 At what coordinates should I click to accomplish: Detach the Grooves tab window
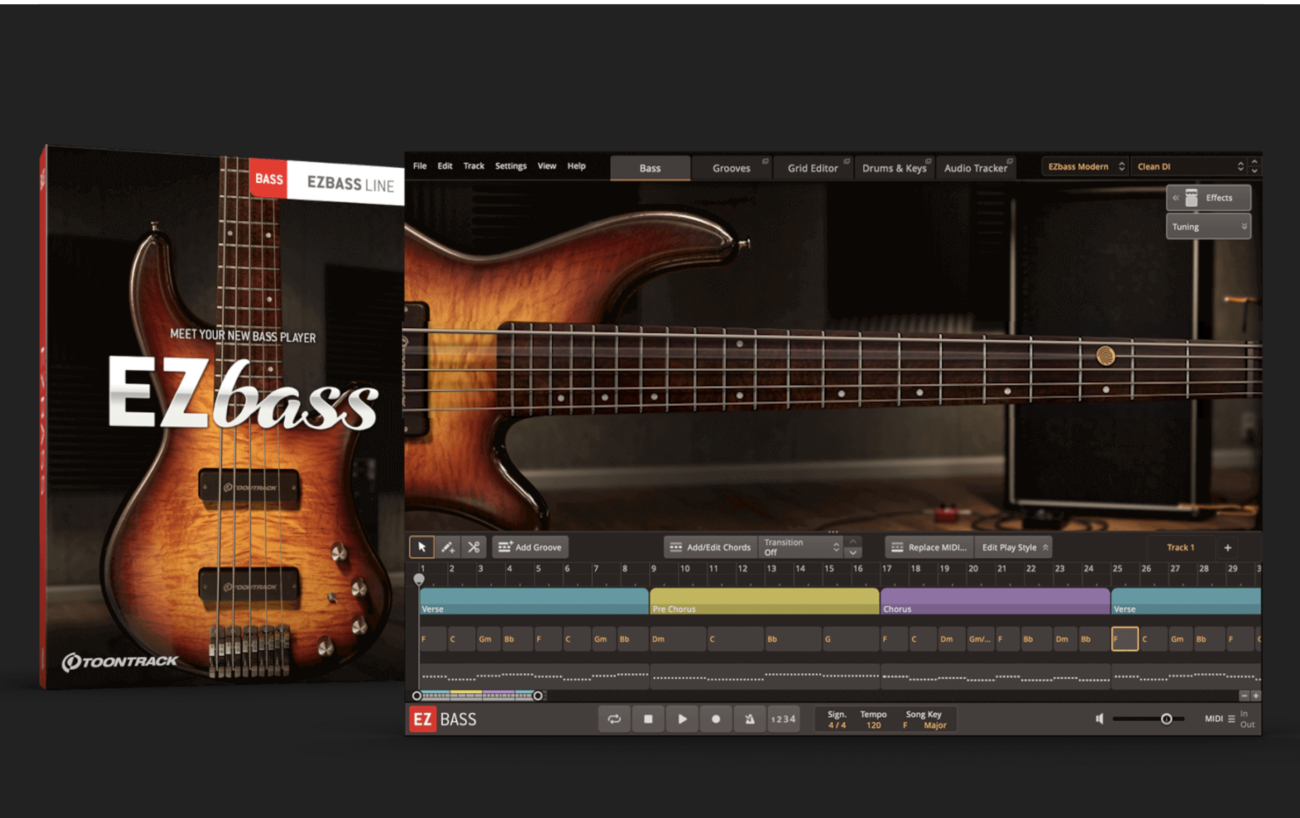pos(765,161)
